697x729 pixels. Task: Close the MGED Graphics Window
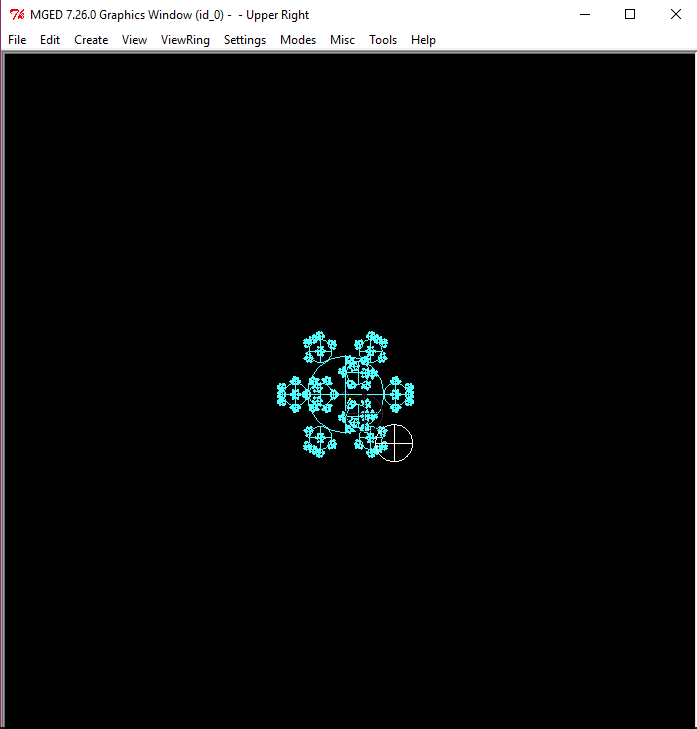tap(676, 14)
